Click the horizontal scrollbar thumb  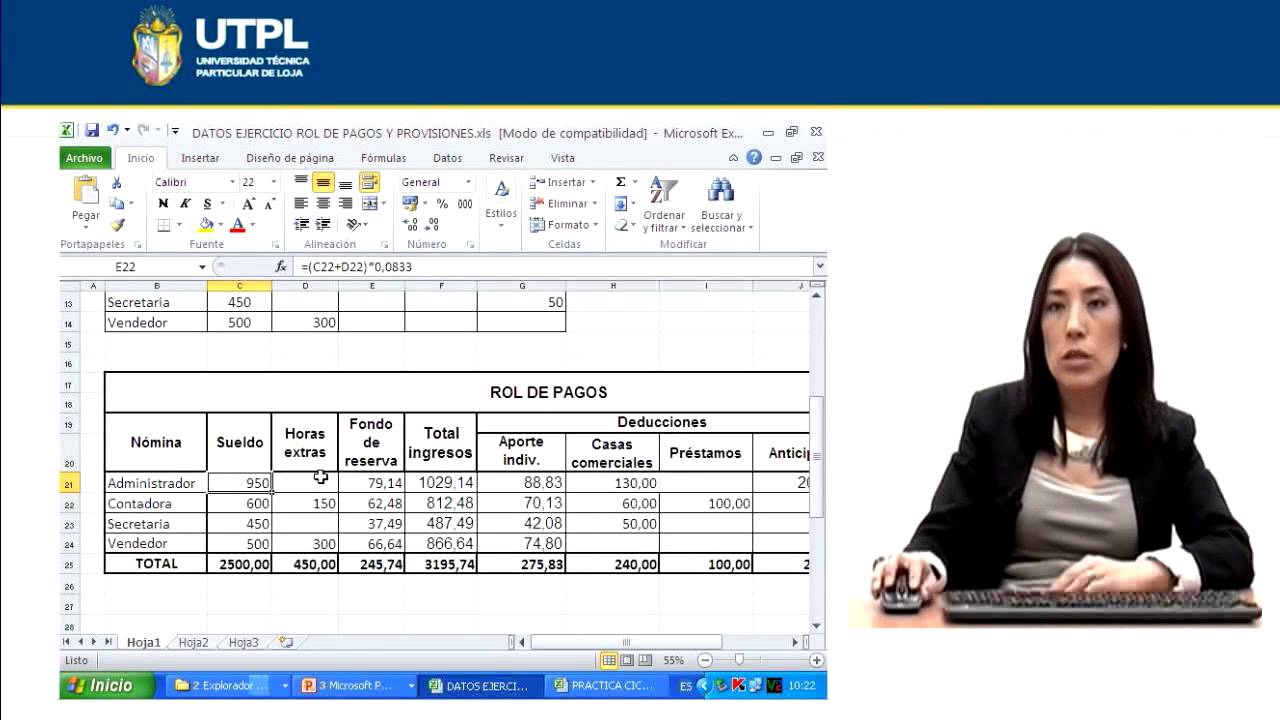point(626,642)
